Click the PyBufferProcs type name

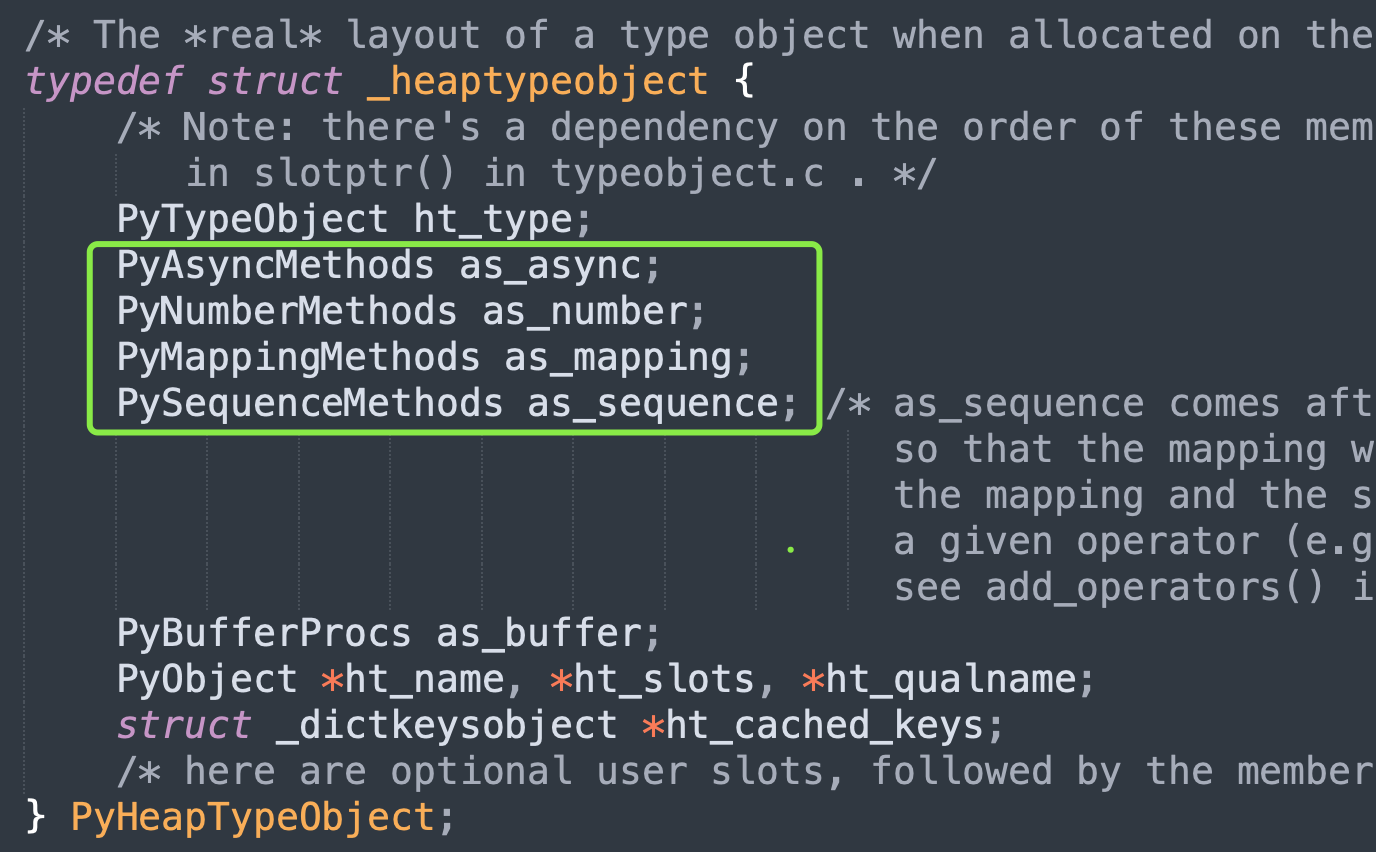tap(265, 634)
